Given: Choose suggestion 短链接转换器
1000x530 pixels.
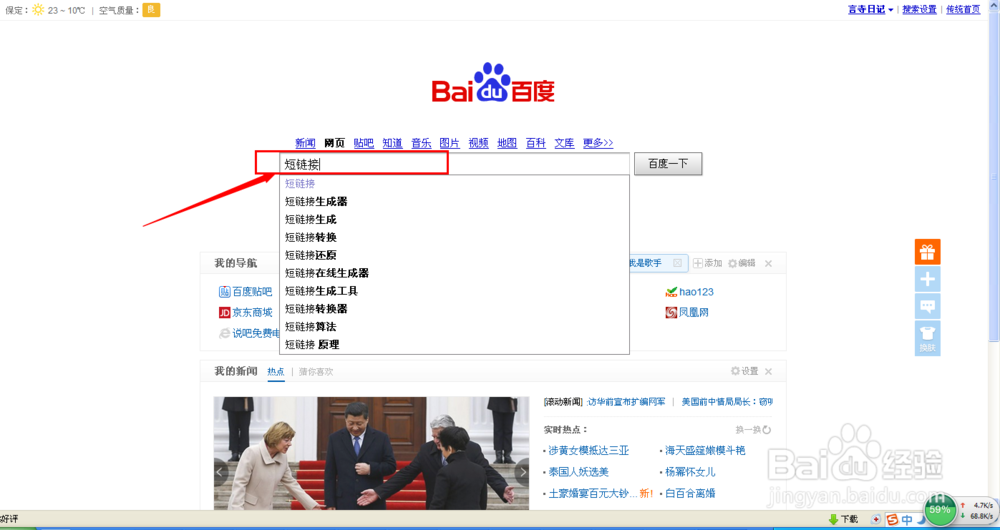Looking at the screenshot, I should [x=454, y=309].
